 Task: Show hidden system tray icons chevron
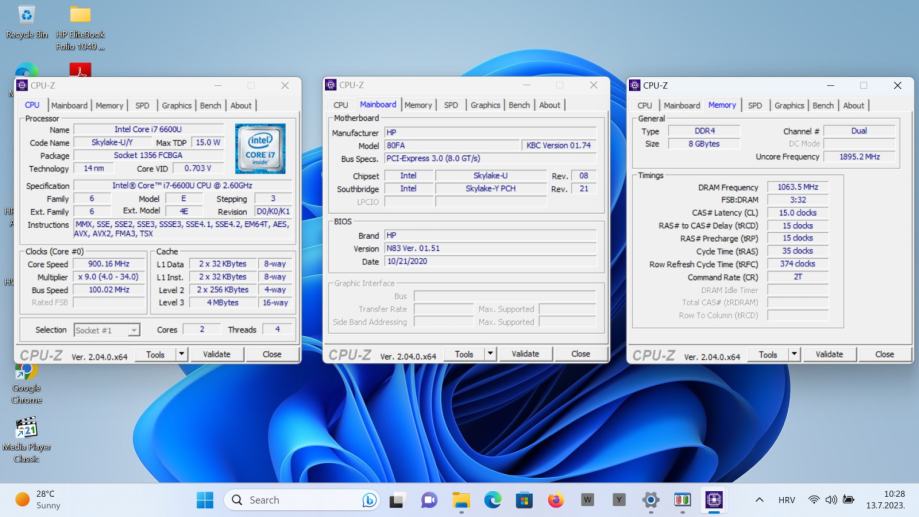tap(759, 500)
